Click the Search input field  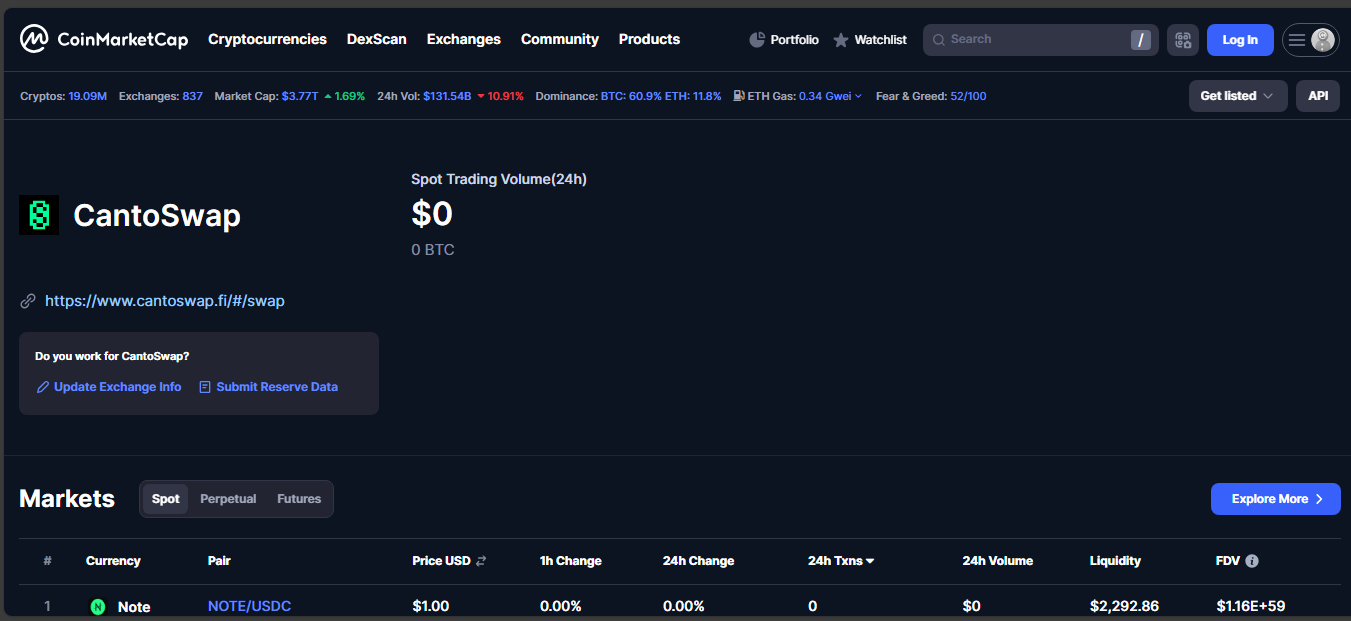(1030, 40)
